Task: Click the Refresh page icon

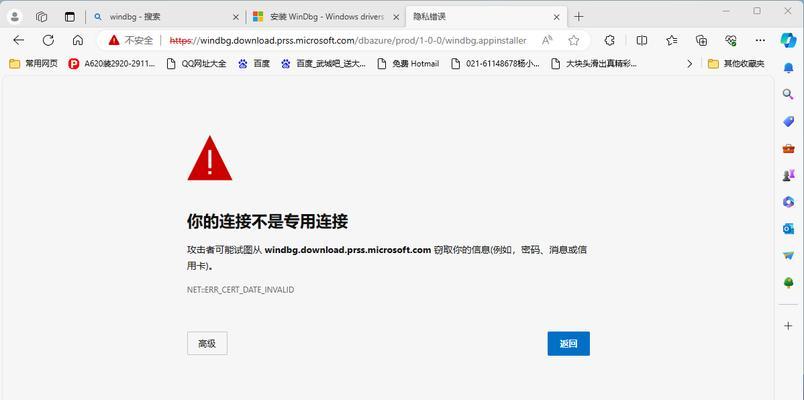Action: tap(48, 40)
